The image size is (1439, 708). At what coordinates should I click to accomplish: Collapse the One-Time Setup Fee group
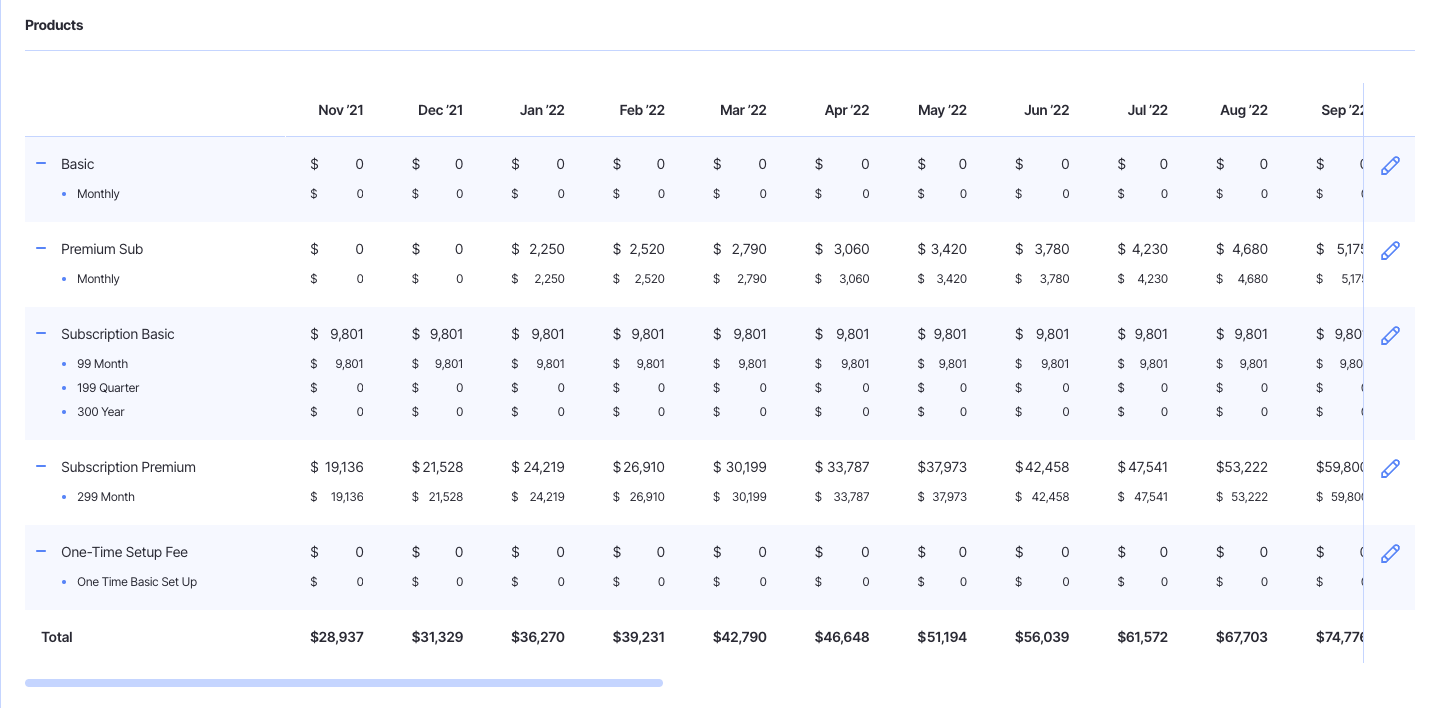click(x=41, y=552)
